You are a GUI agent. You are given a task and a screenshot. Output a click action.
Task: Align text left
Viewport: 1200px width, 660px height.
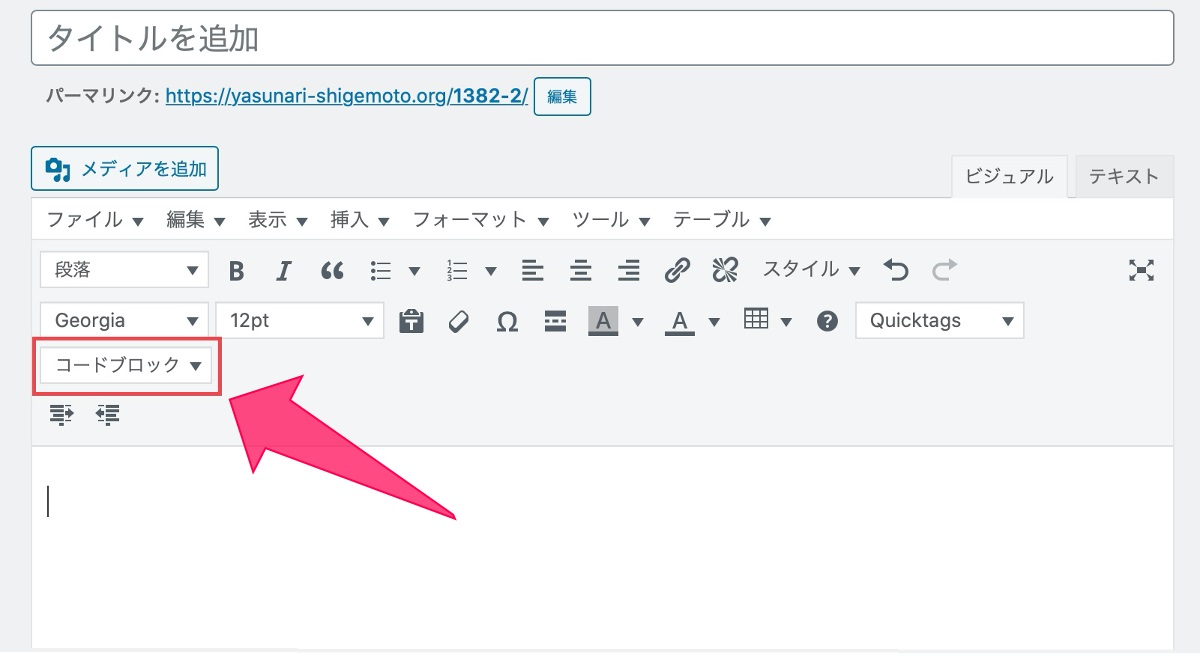coord(533,270)
